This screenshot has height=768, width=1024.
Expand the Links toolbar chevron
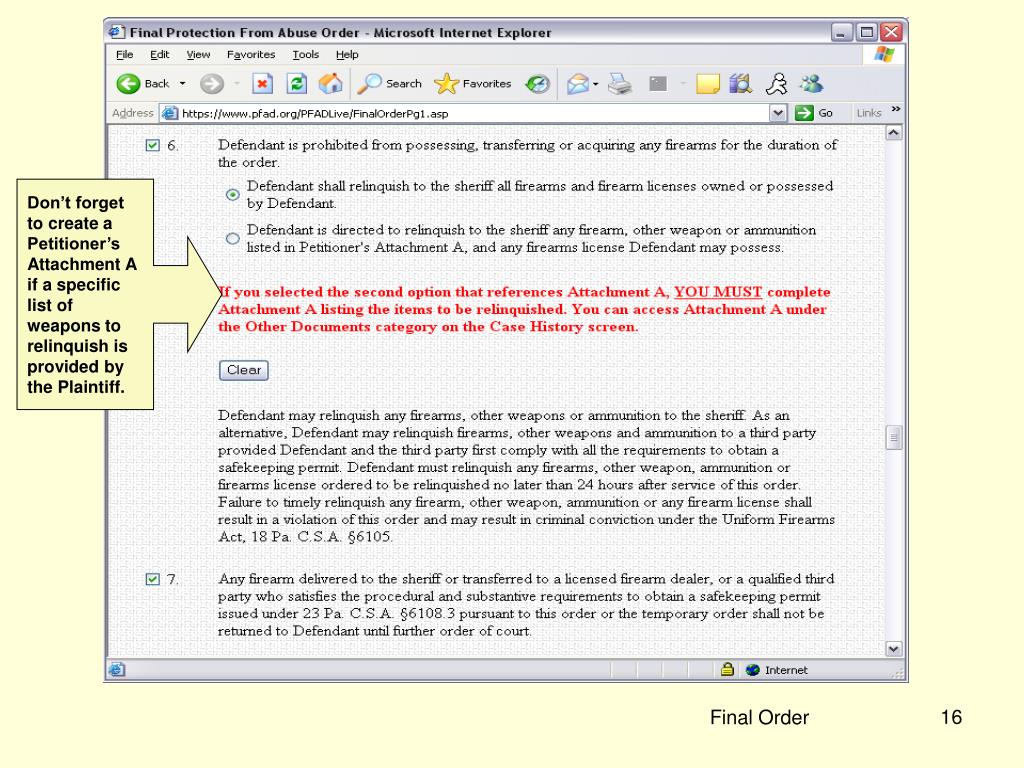pyautogui.click(x=895, y=109)
